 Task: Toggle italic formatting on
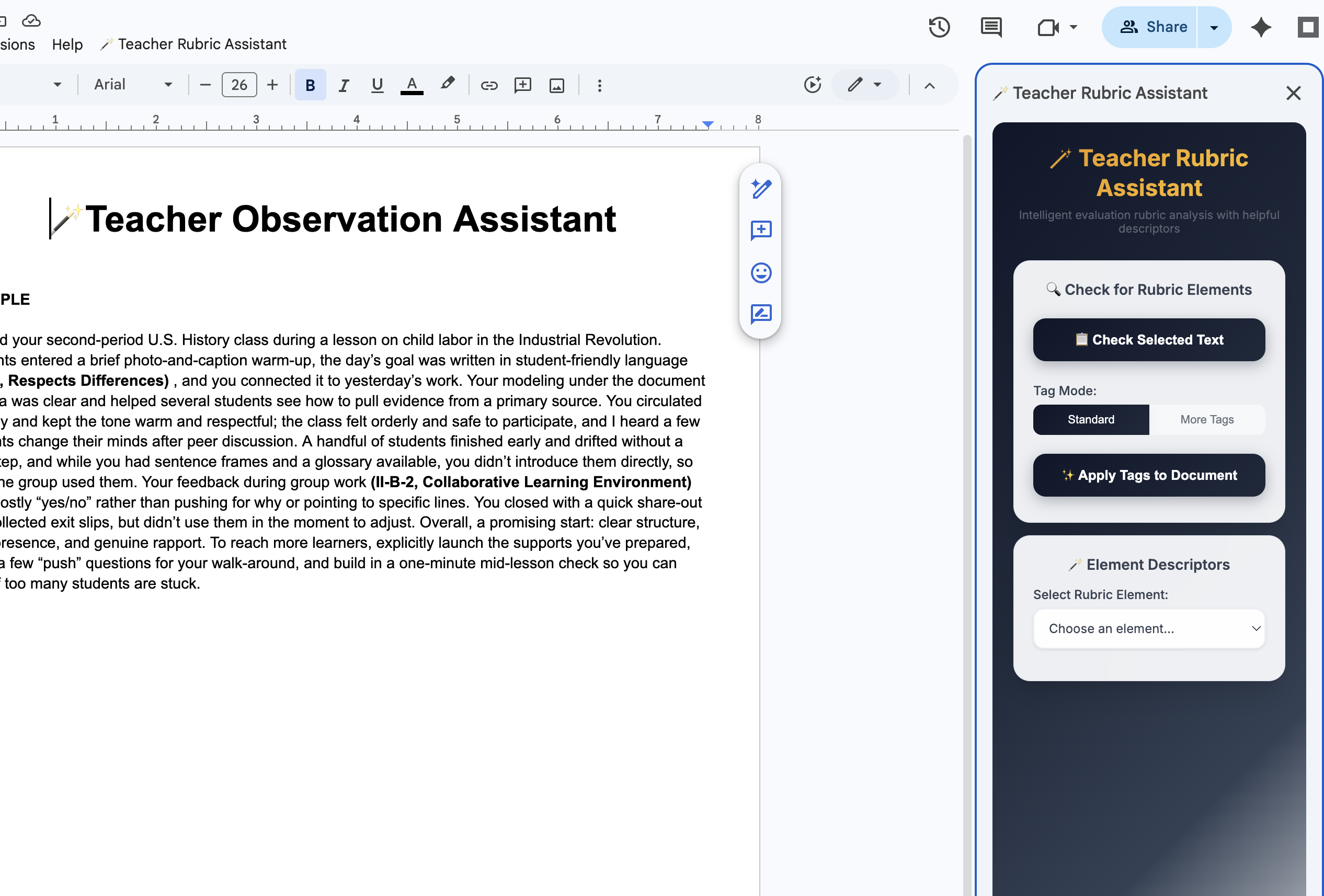pos(344,84)
